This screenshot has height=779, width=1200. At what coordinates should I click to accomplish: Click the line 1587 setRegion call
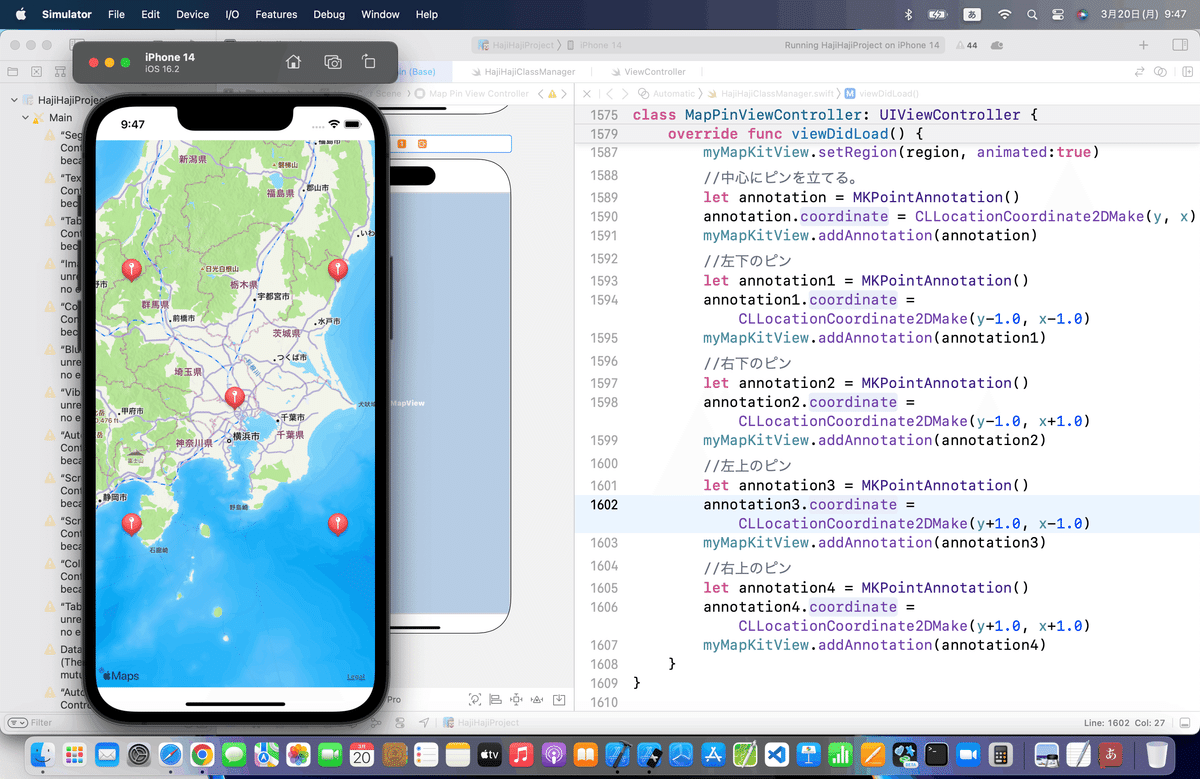900,152
